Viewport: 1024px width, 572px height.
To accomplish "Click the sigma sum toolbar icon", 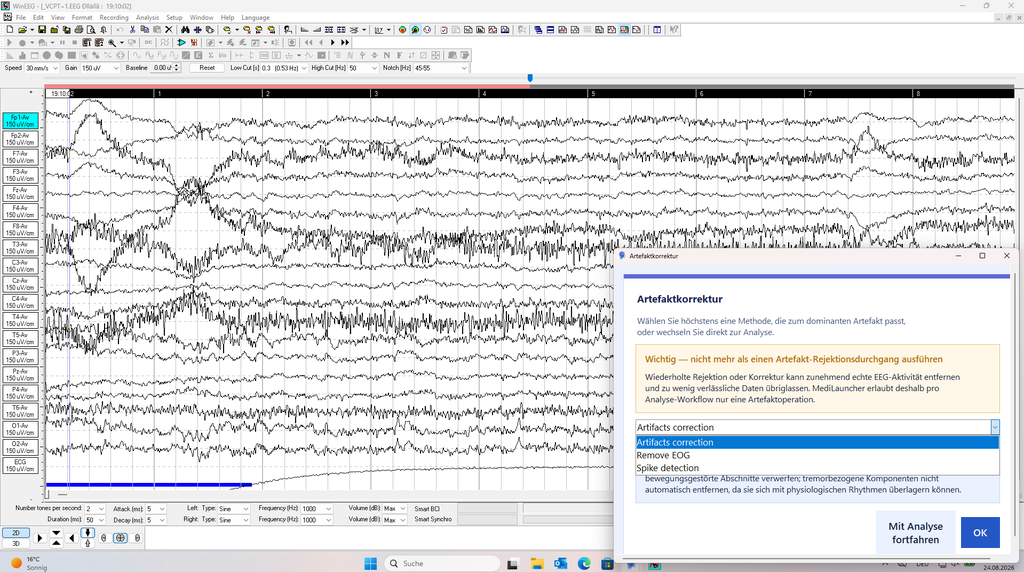I will click(x=210, y=56).
